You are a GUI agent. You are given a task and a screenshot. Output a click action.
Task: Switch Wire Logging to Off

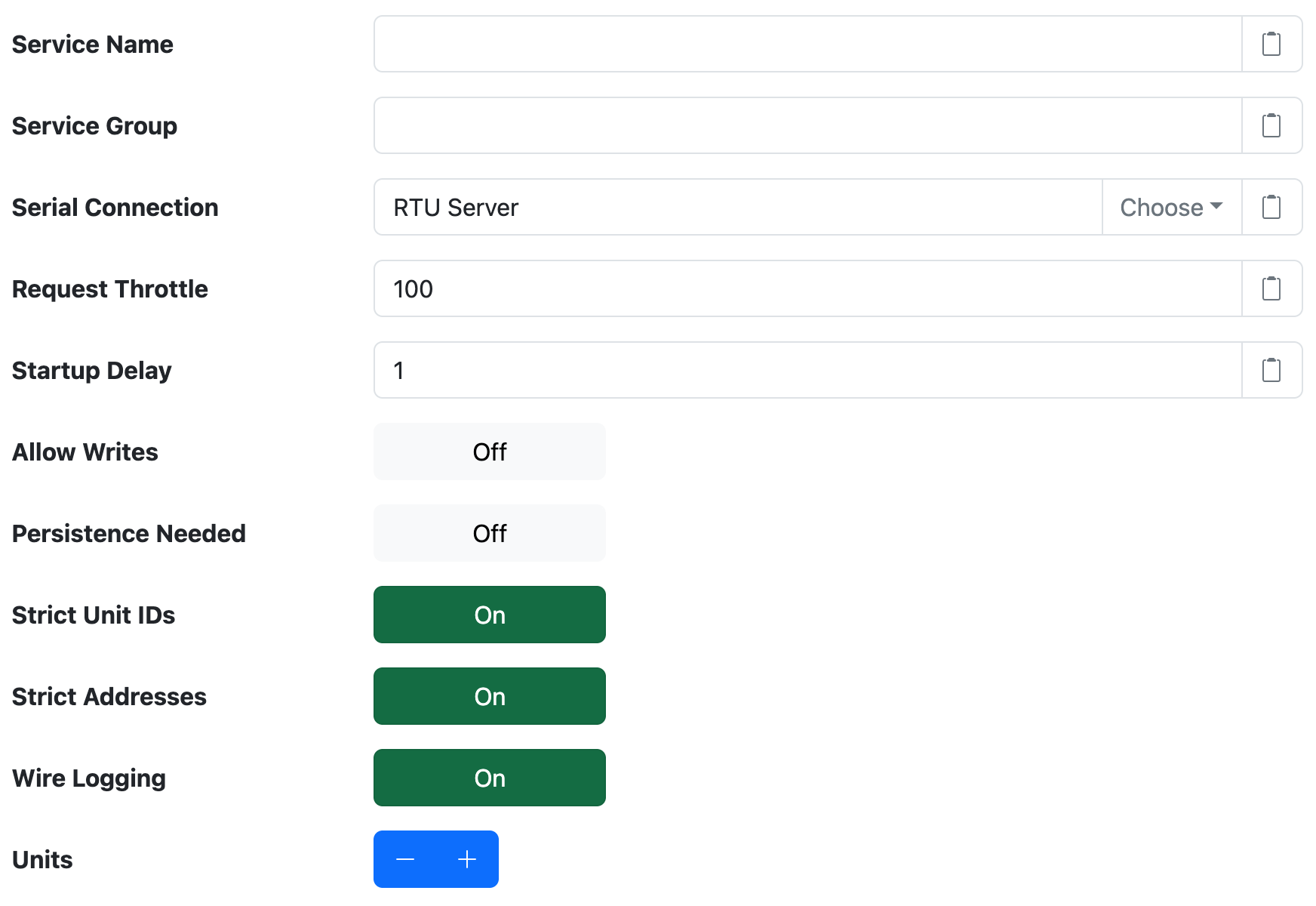coord(489,778)
